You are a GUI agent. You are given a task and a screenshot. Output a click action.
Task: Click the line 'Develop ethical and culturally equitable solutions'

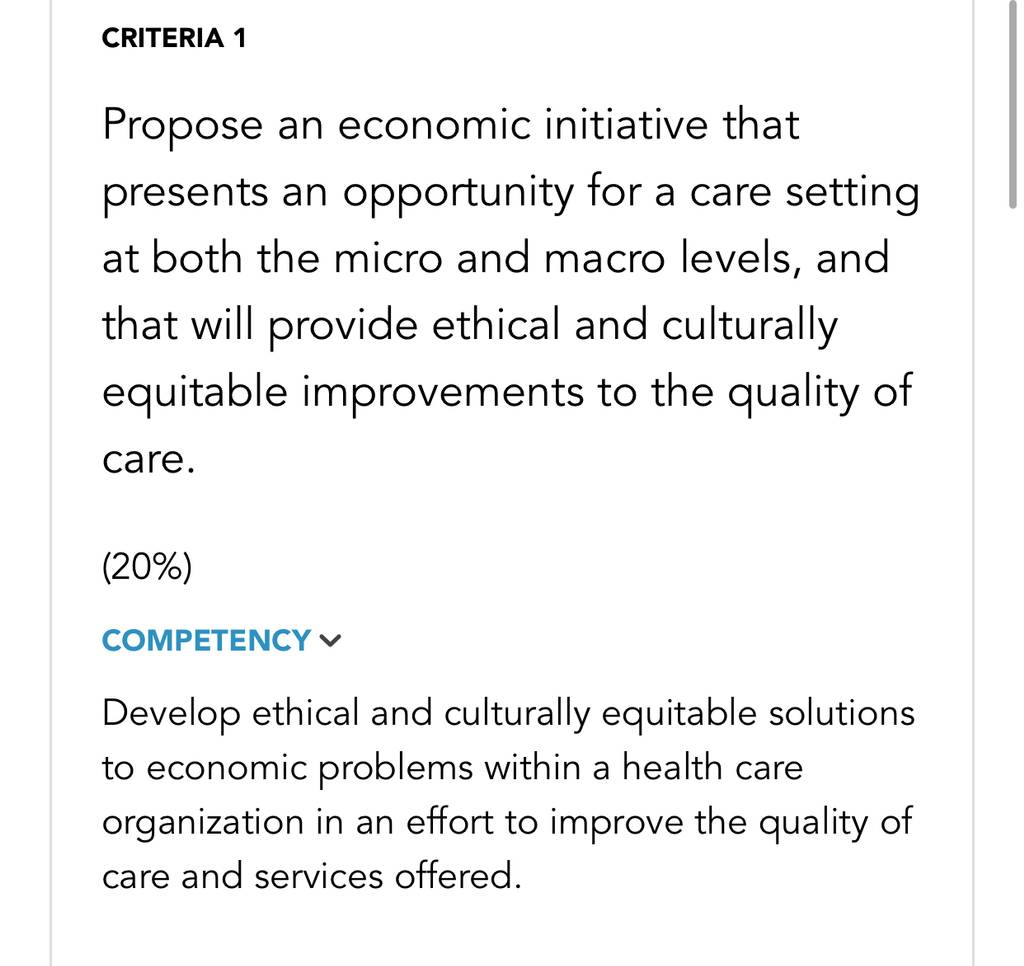click(508, 715)
